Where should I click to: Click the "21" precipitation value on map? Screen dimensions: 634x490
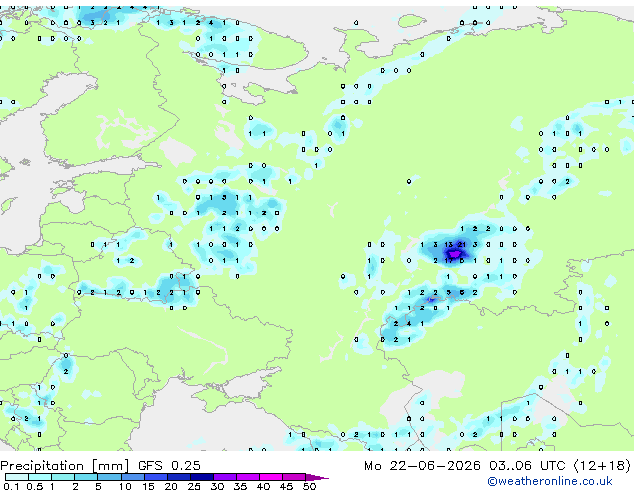click(461, 245)
